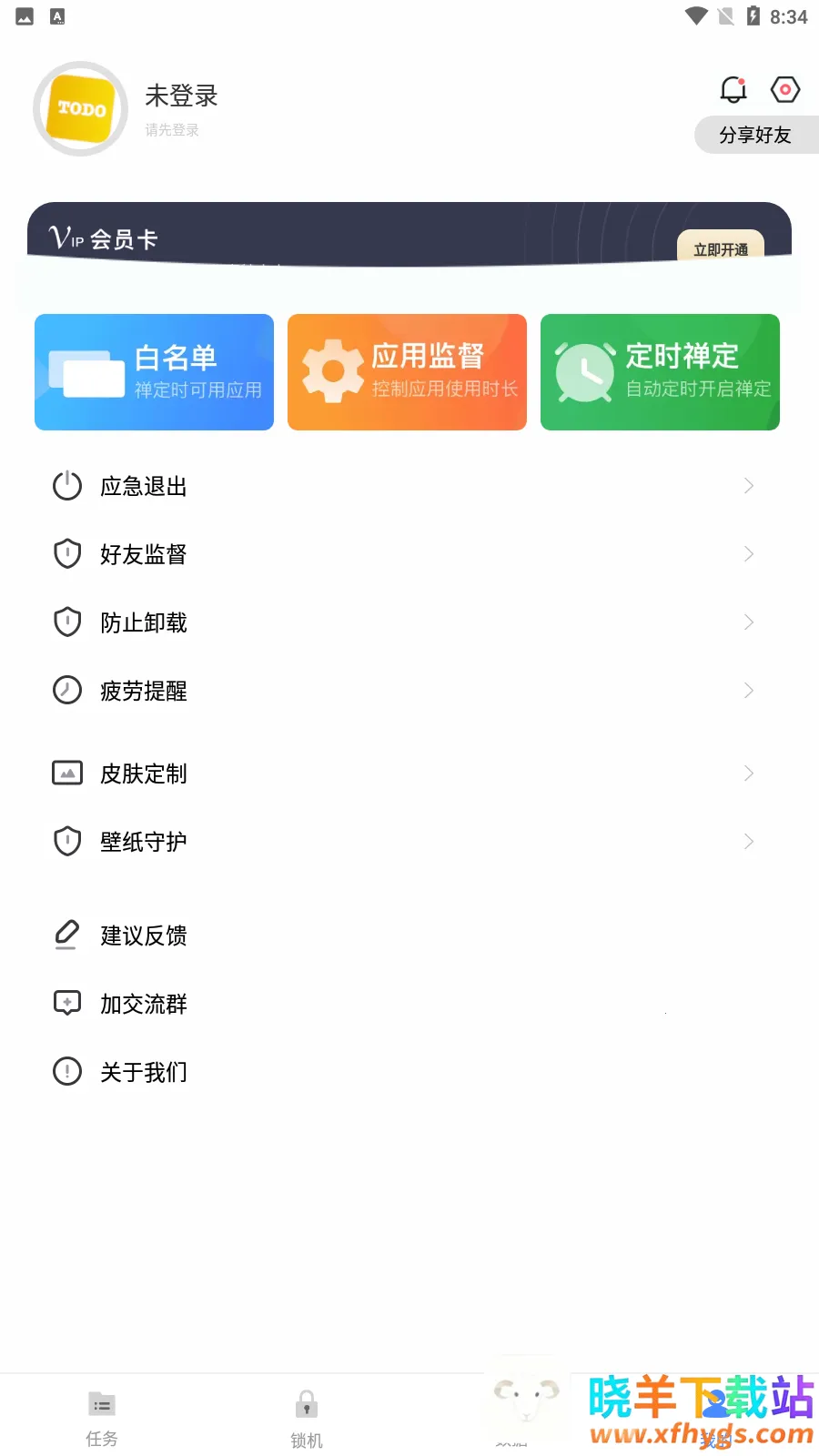Expand 壁纸守护 using its chevron
Viewport: 819px width, 1456px height.
pos(748,842)
